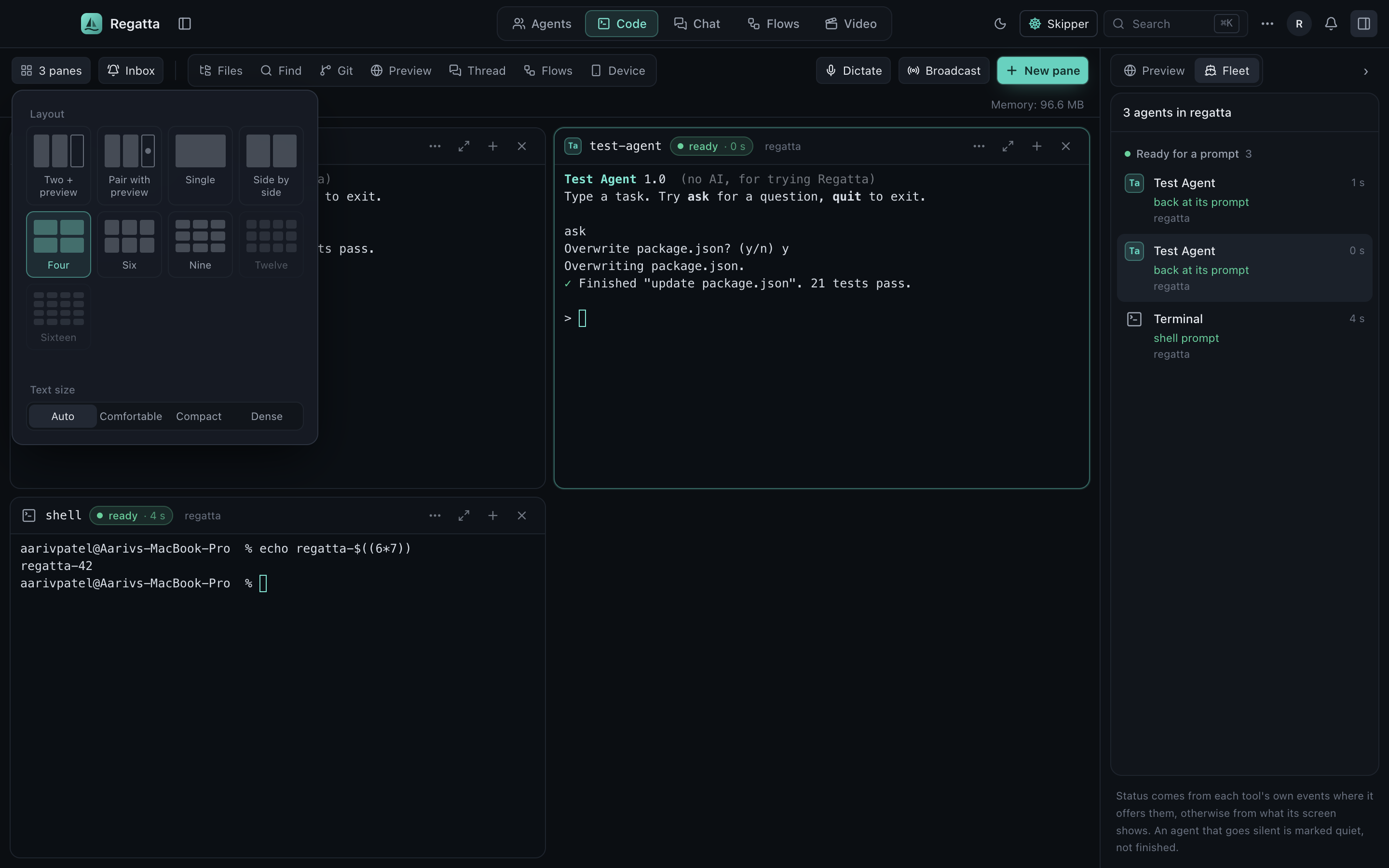This screenshot has width=1389, height=868.
Task: Open test-agent pane more options menu
Action: pos(979,147)
